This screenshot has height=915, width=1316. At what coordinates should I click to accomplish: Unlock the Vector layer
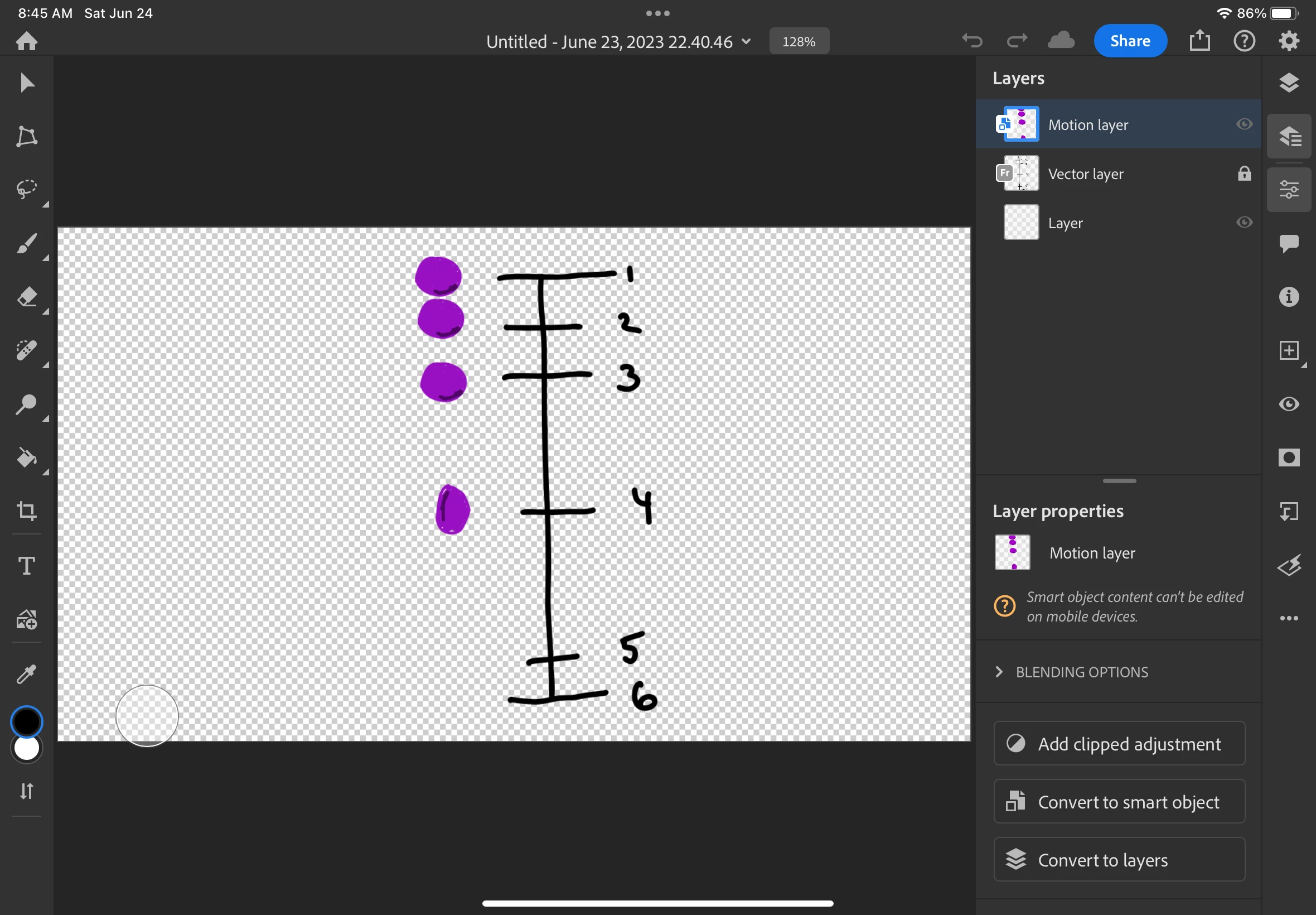tap(1244, 173)
